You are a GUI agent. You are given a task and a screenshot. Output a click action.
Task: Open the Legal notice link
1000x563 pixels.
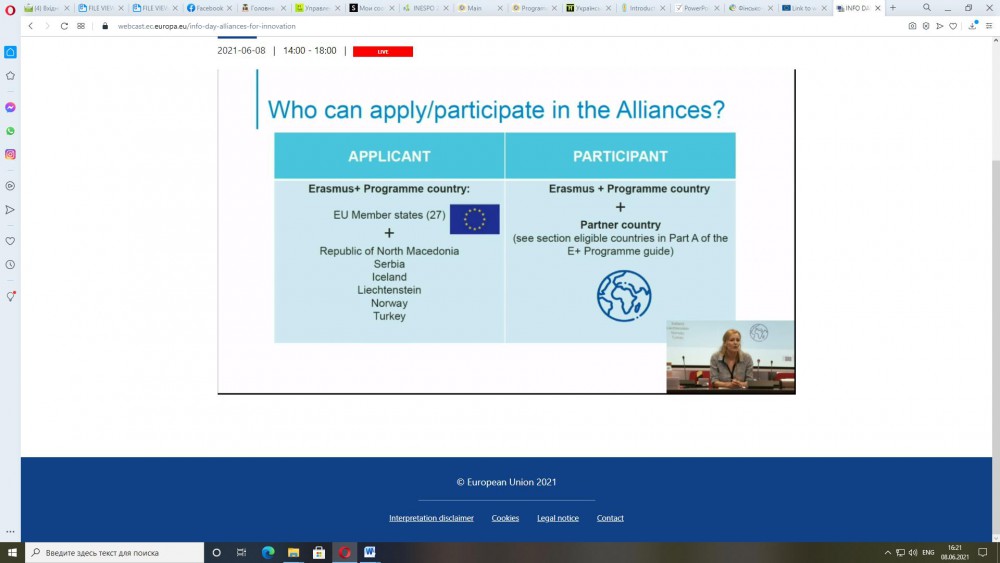[x=557, y=518]
